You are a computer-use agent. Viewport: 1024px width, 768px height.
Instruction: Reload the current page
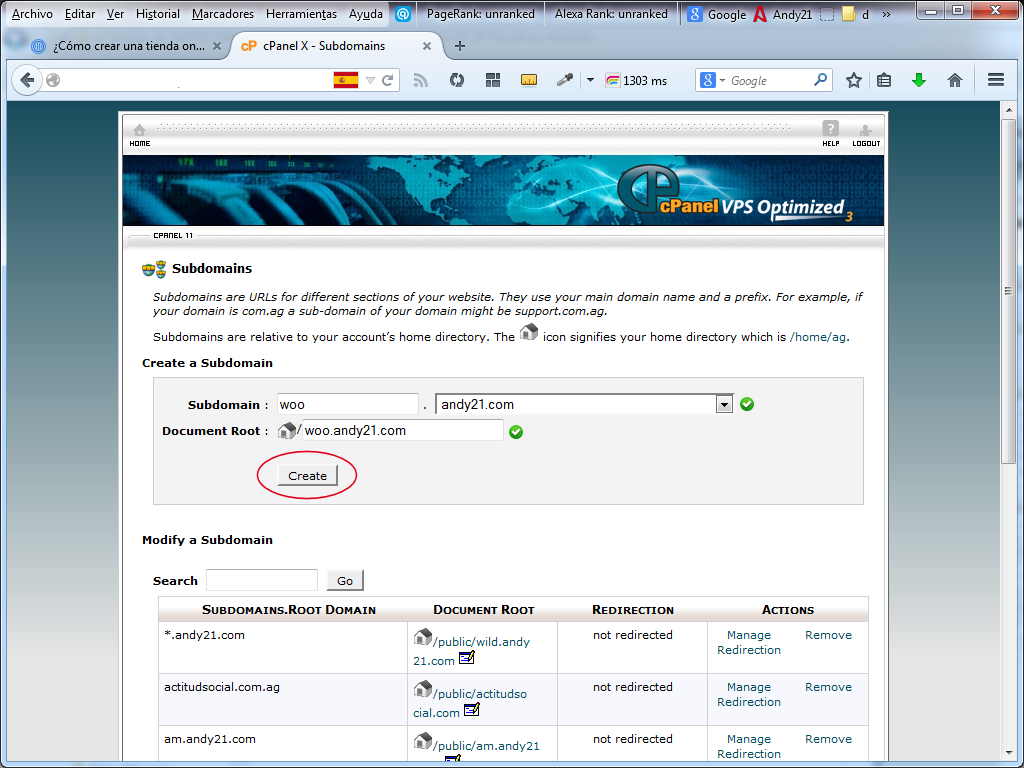387,80
